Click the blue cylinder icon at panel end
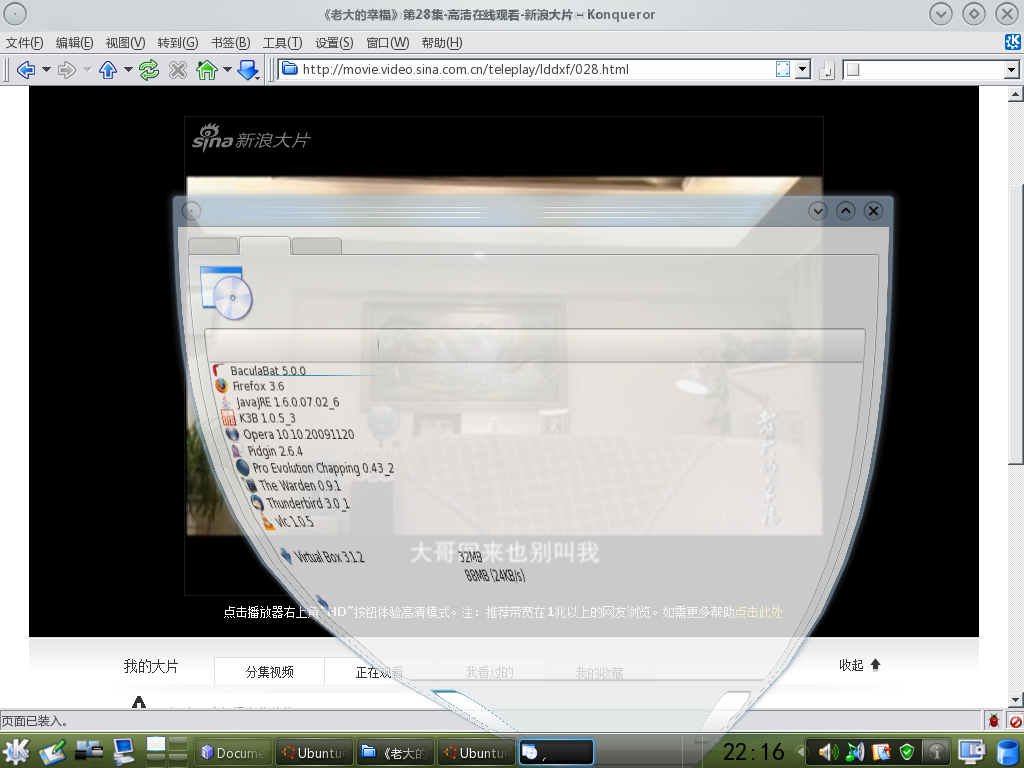1024x768 pixels. [1008, 752]
